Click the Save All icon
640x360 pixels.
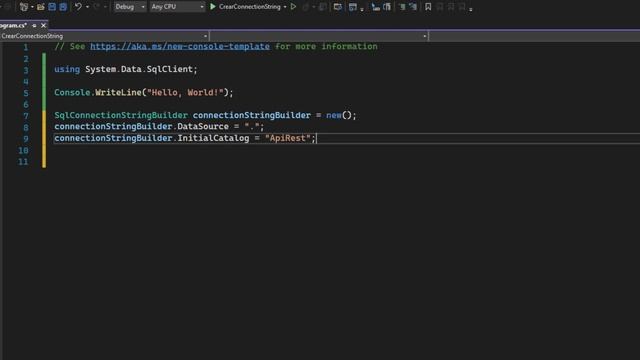[63, 7]
